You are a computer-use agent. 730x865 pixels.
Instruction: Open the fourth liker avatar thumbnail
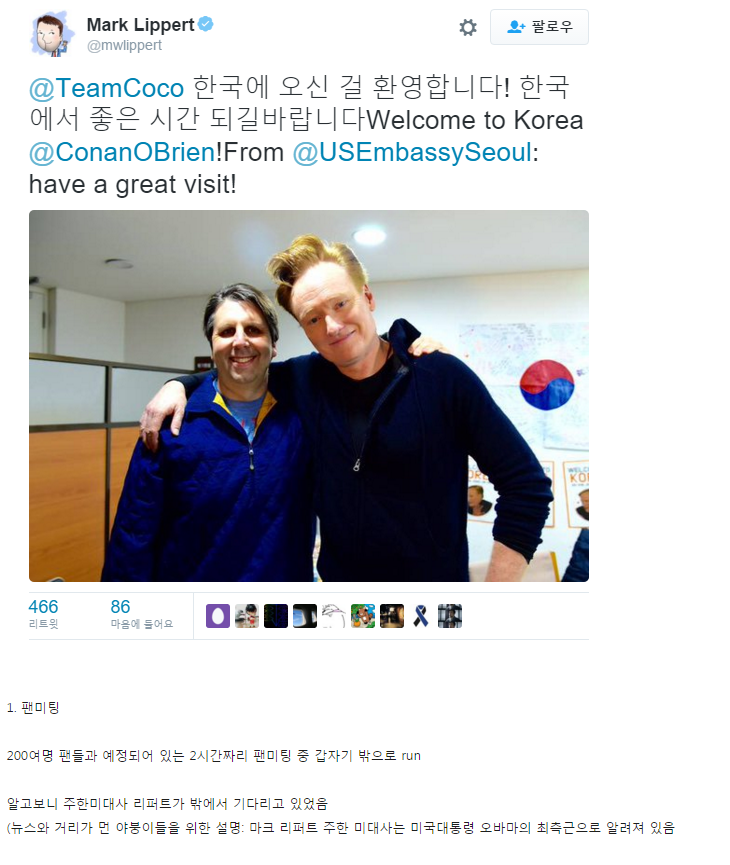(305, 616)
